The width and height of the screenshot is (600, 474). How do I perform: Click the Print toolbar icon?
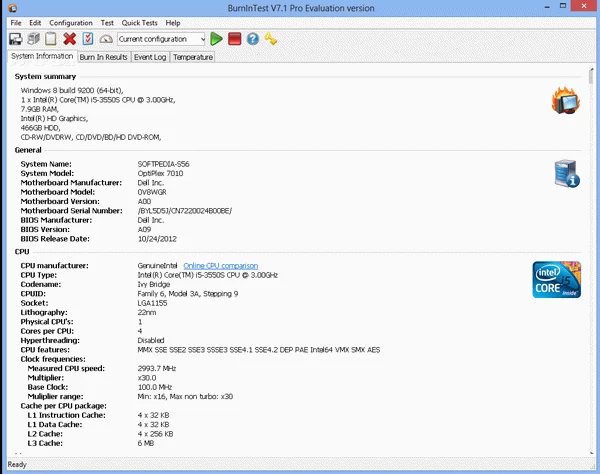33,39
